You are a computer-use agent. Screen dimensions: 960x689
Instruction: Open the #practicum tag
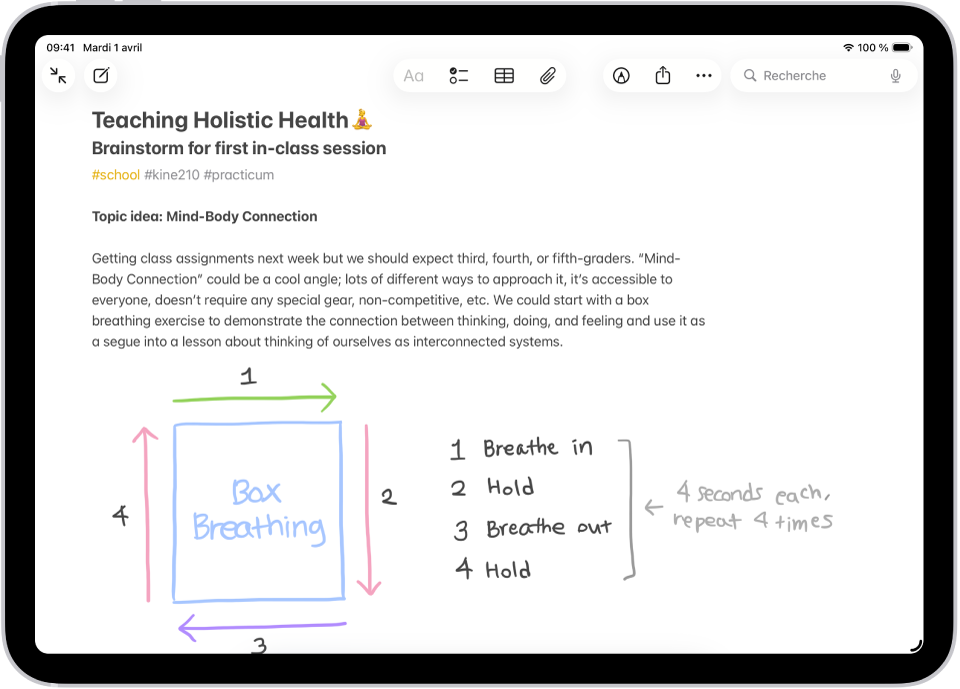pos(239,174)
